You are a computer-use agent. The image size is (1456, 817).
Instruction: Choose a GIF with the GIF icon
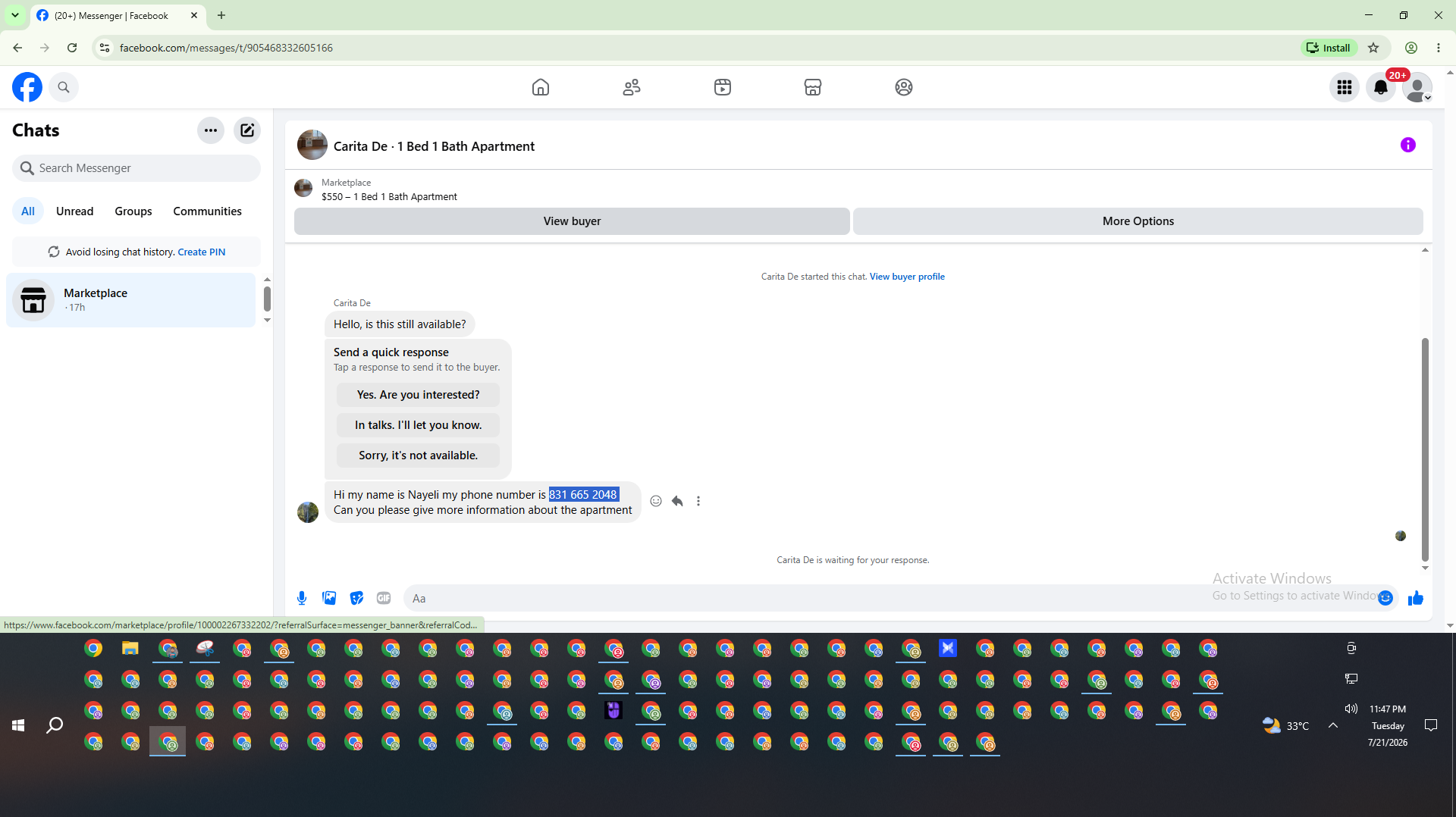384,598
